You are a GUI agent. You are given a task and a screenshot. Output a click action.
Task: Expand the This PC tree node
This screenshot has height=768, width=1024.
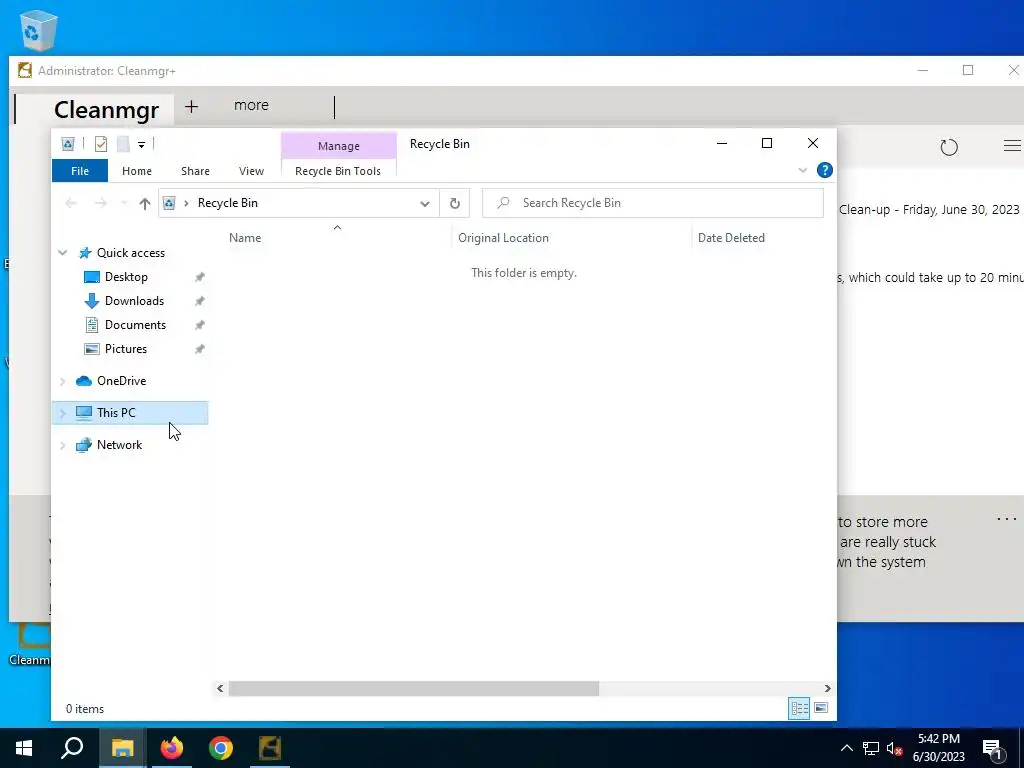click(63, 413)
